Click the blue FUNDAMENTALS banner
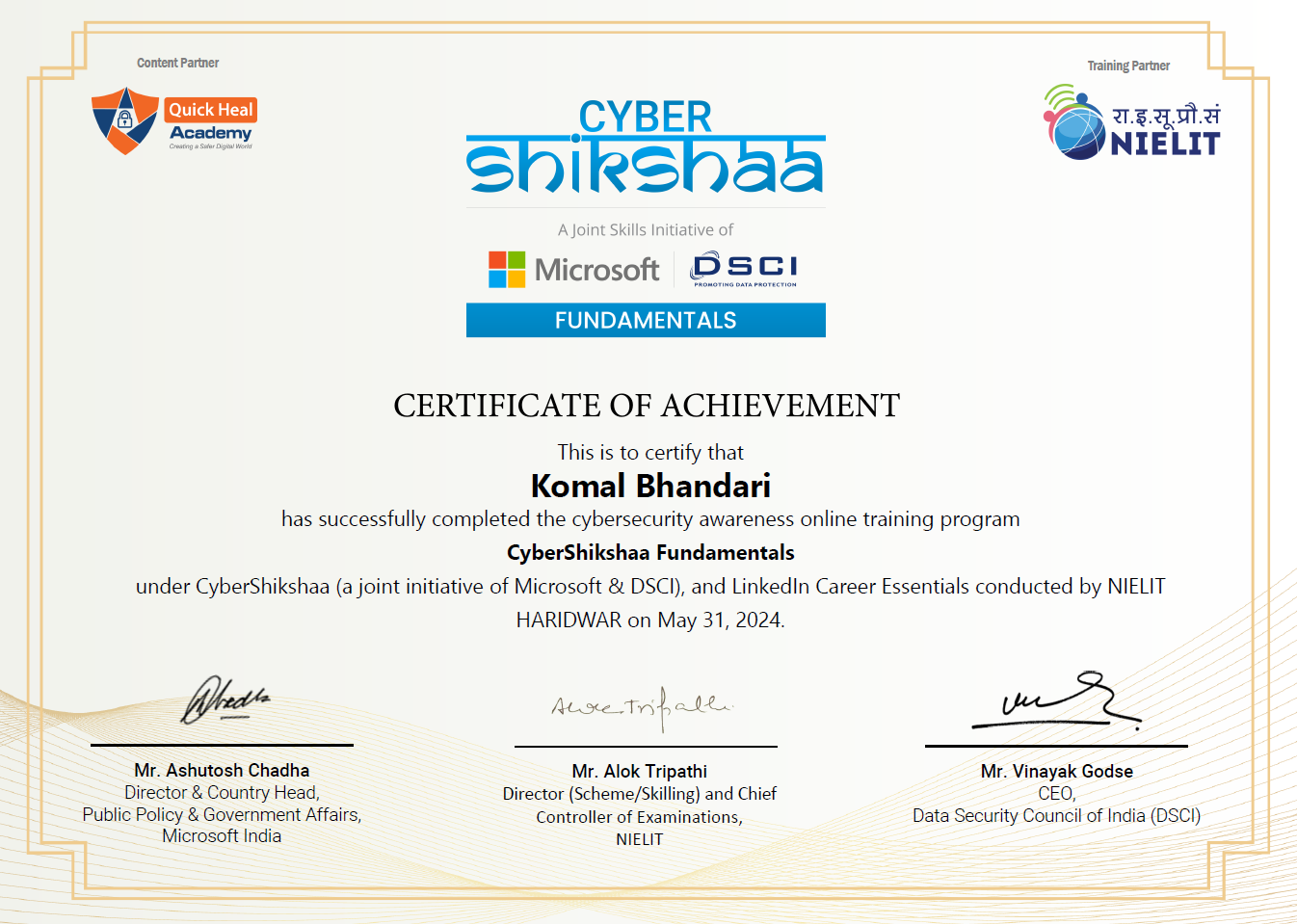This screenshot has width=1297, height=924. click(x=646, y=320)
